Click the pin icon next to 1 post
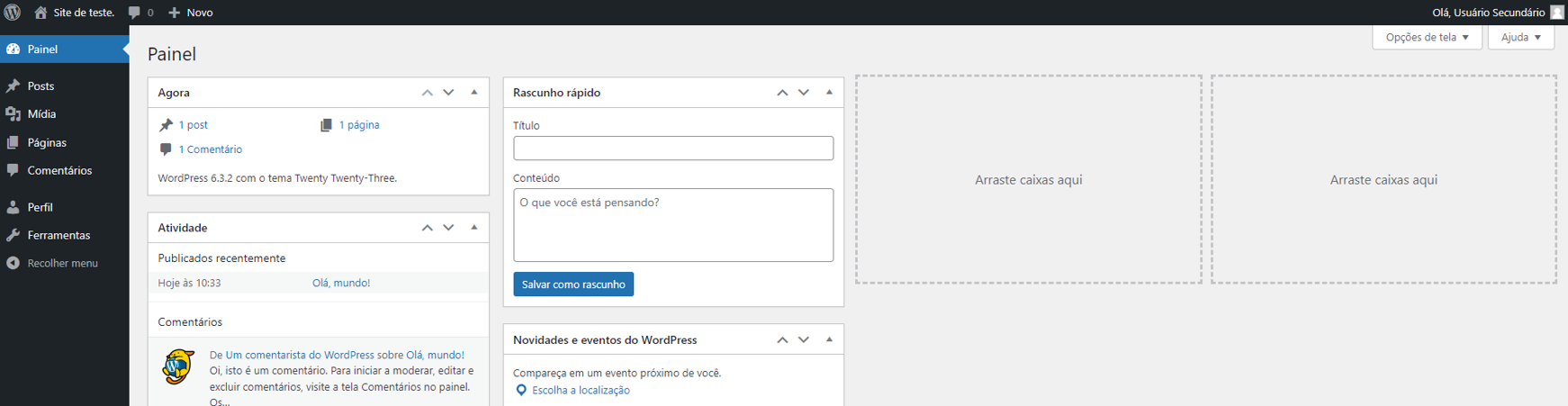Image resolution: width=1568 pixels, height=406 pixels. 166,125
